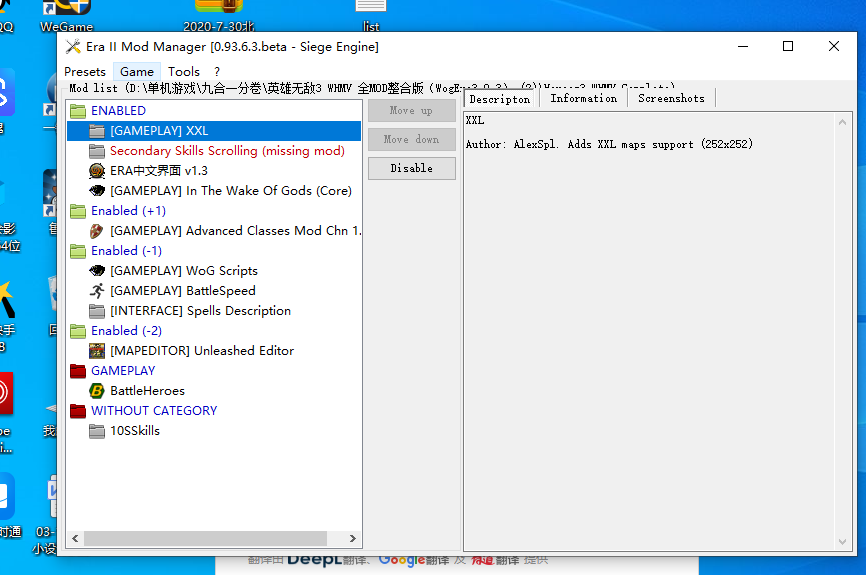Switch to the Screenshots tab
The height and width of the screenshot is (575, 866).
[671, 98]
